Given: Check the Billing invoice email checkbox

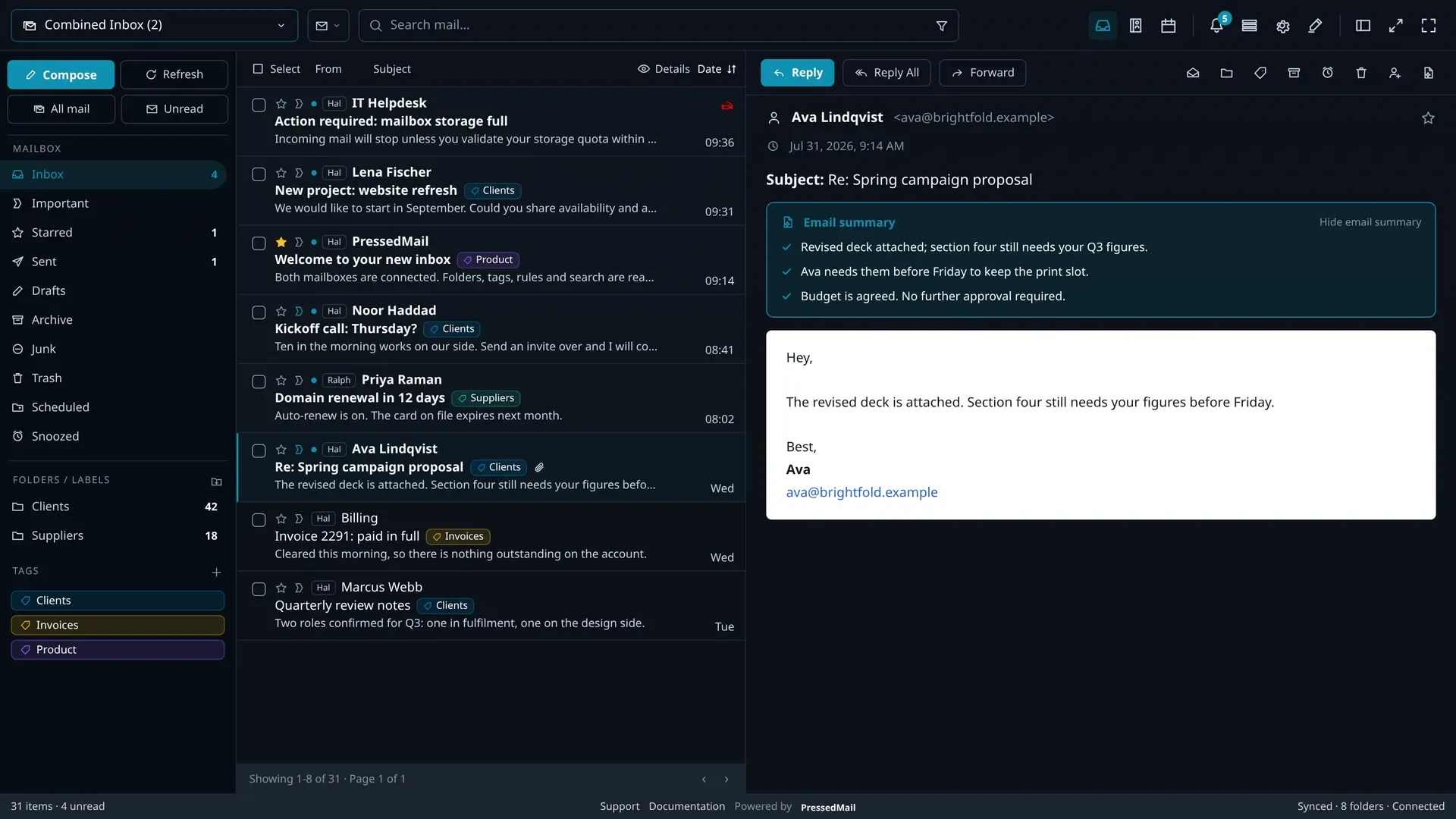Looking at the screenshot, I should [x=259, y=519].
